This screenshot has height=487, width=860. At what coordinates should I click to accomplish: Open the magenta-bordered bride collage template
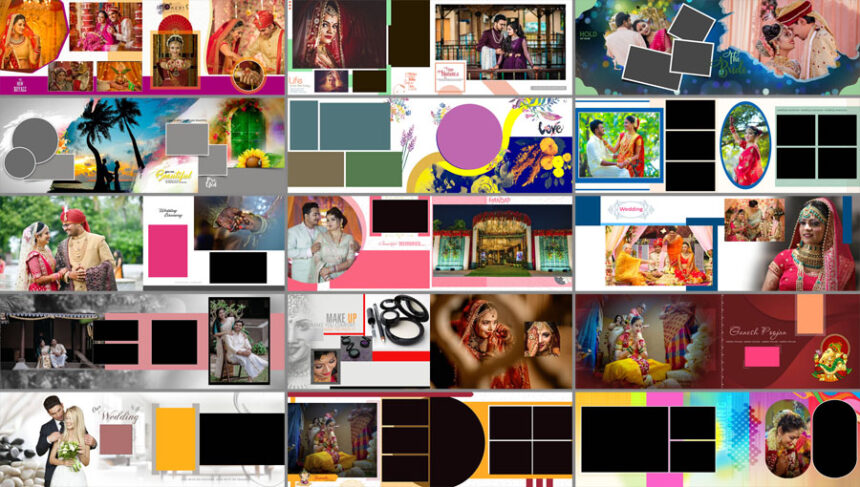(x=143, y=47)
